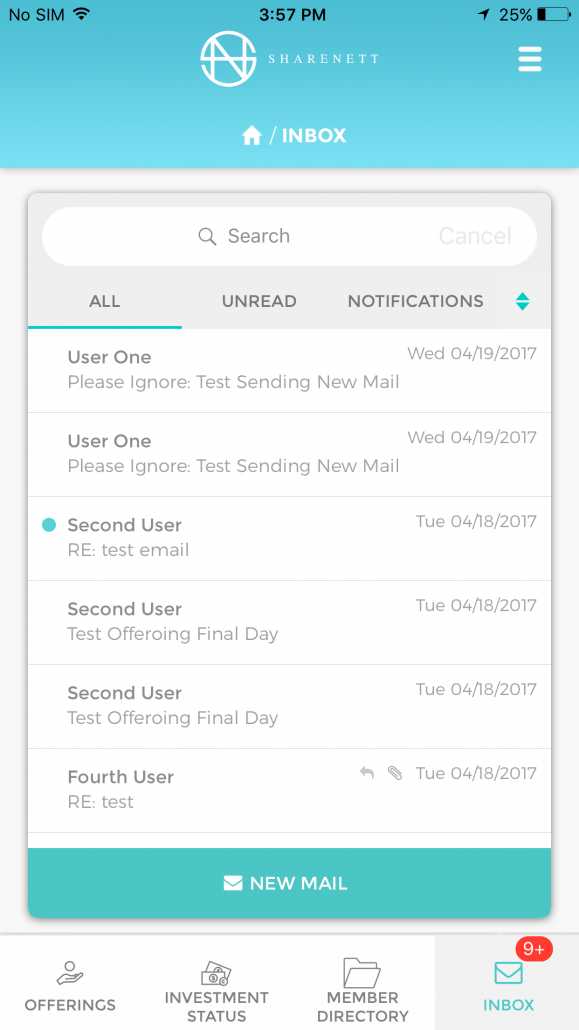Tap the Sharenett logo
Screen dimensions: 579x1030
click(289, 58)
